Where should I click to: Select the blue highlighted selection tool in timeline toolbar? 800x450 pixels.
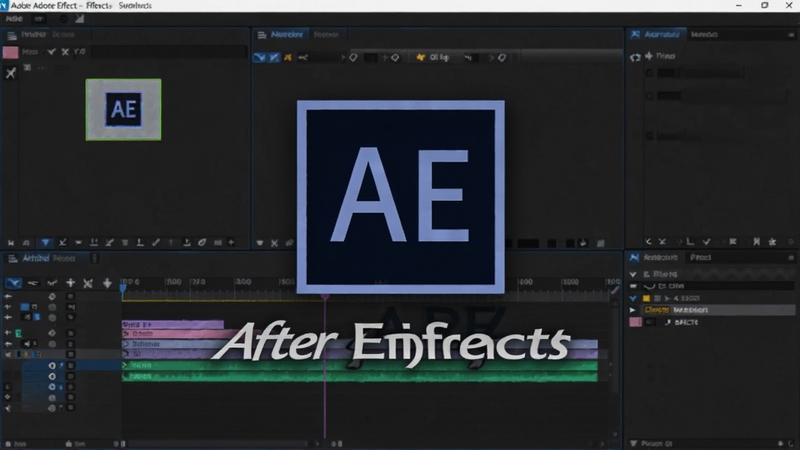(13, 283)
